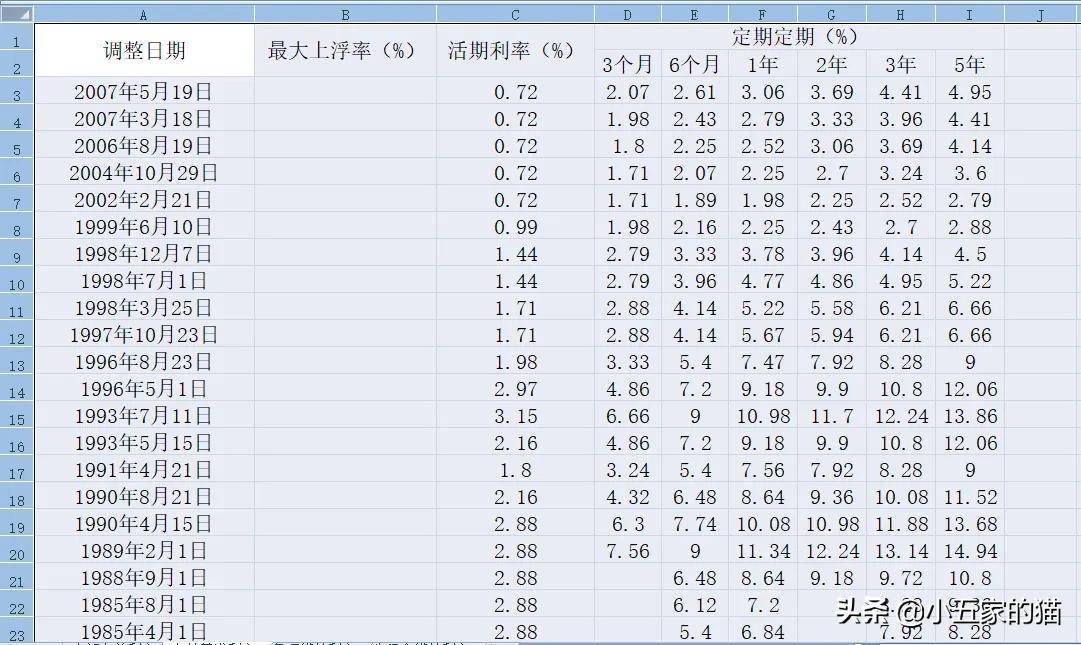Click the 5年 value 14.94 in the 1989 row
Viewport: 1081px width, 645px height.
tap(969, 550)
